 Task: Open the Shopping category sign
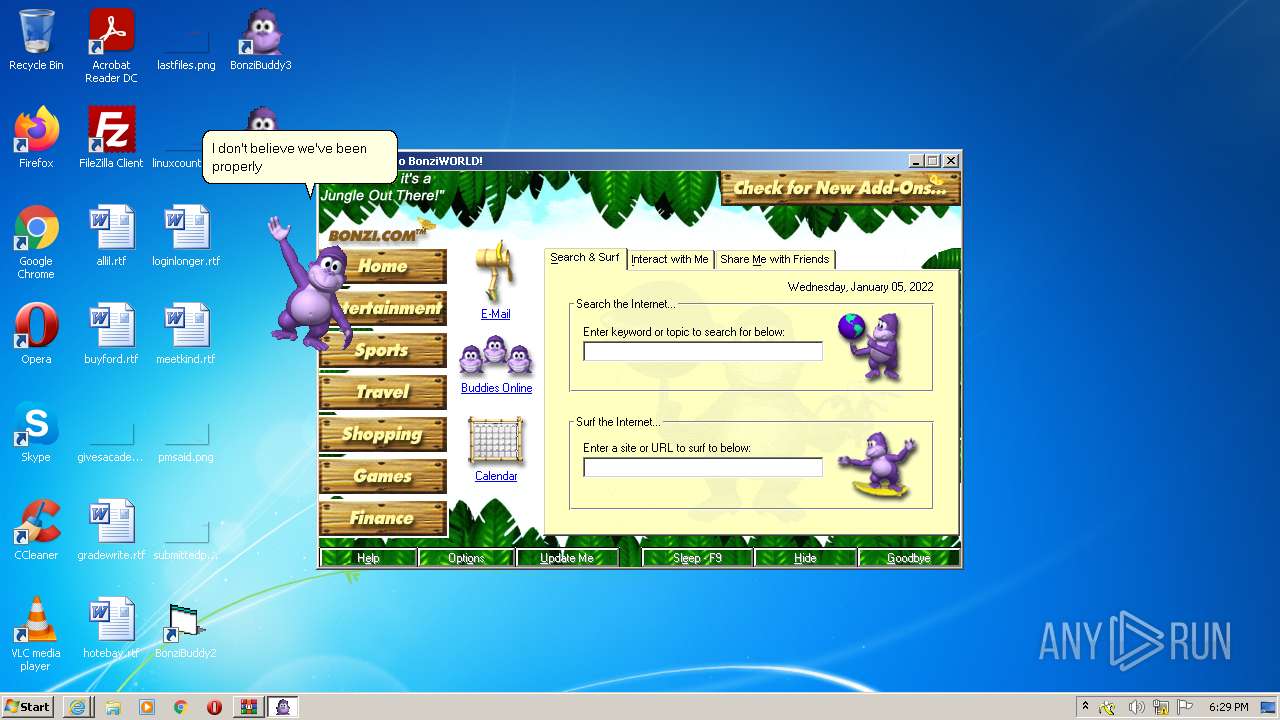383,434
